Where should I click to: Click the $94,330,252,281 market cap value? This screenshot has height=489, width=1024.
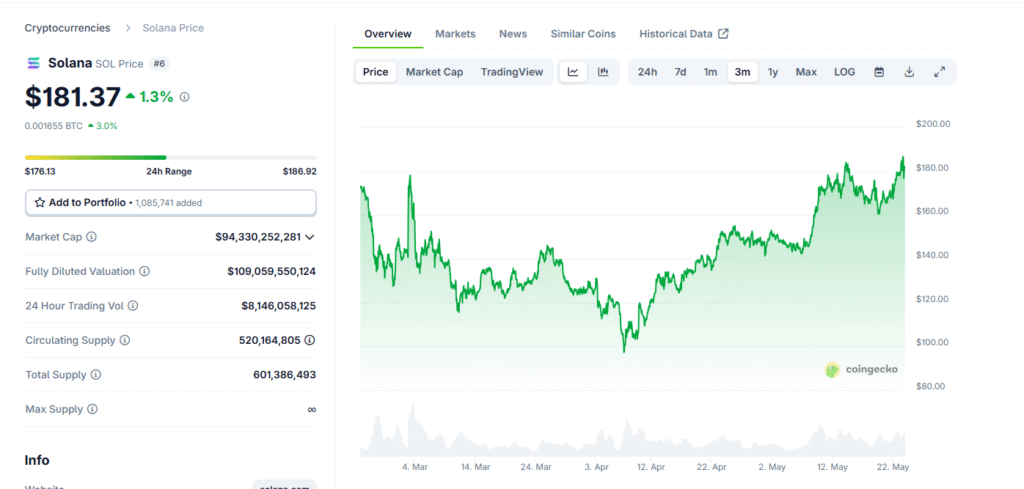(x=258, y=237)
